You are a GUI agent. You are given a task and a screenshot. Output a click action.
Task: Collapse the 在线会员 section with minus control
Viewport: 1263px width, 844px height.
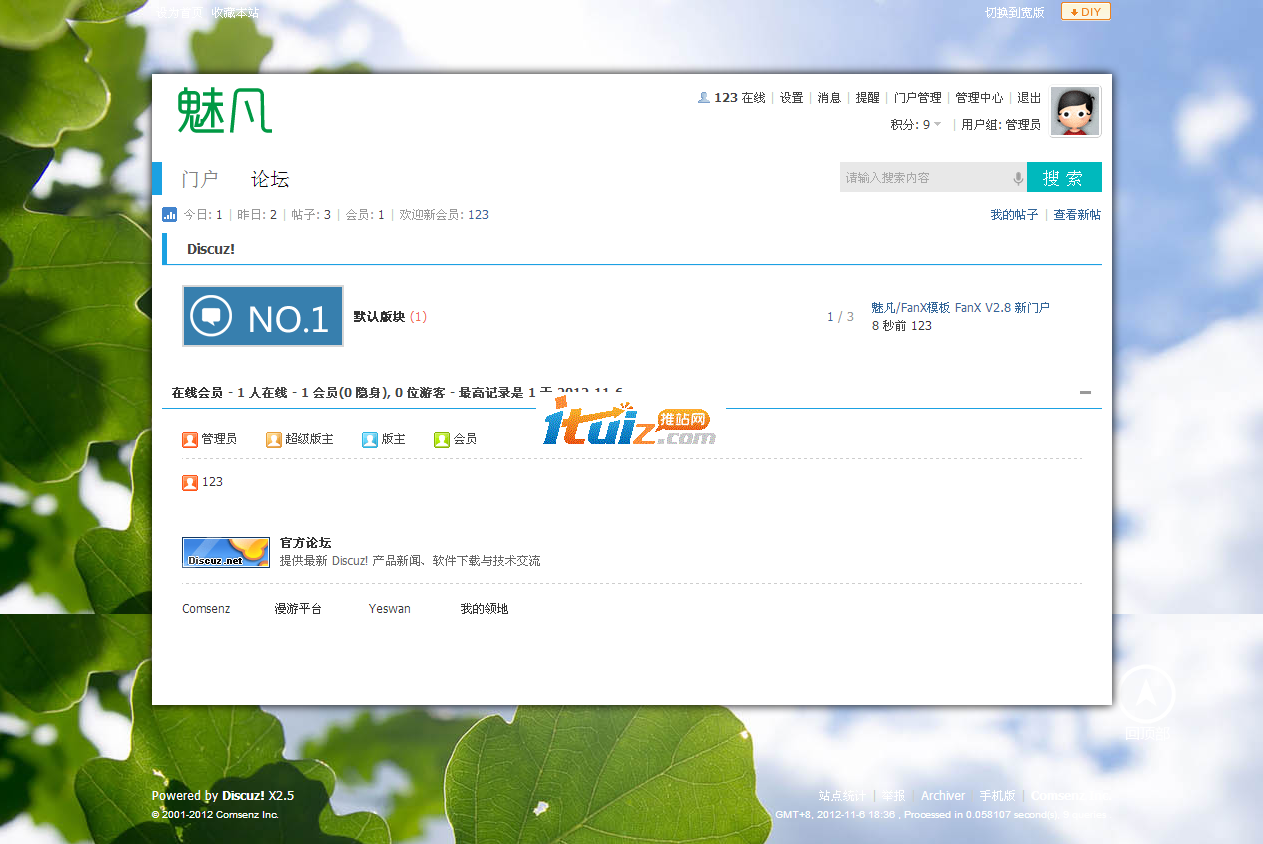click(1085, 394)
